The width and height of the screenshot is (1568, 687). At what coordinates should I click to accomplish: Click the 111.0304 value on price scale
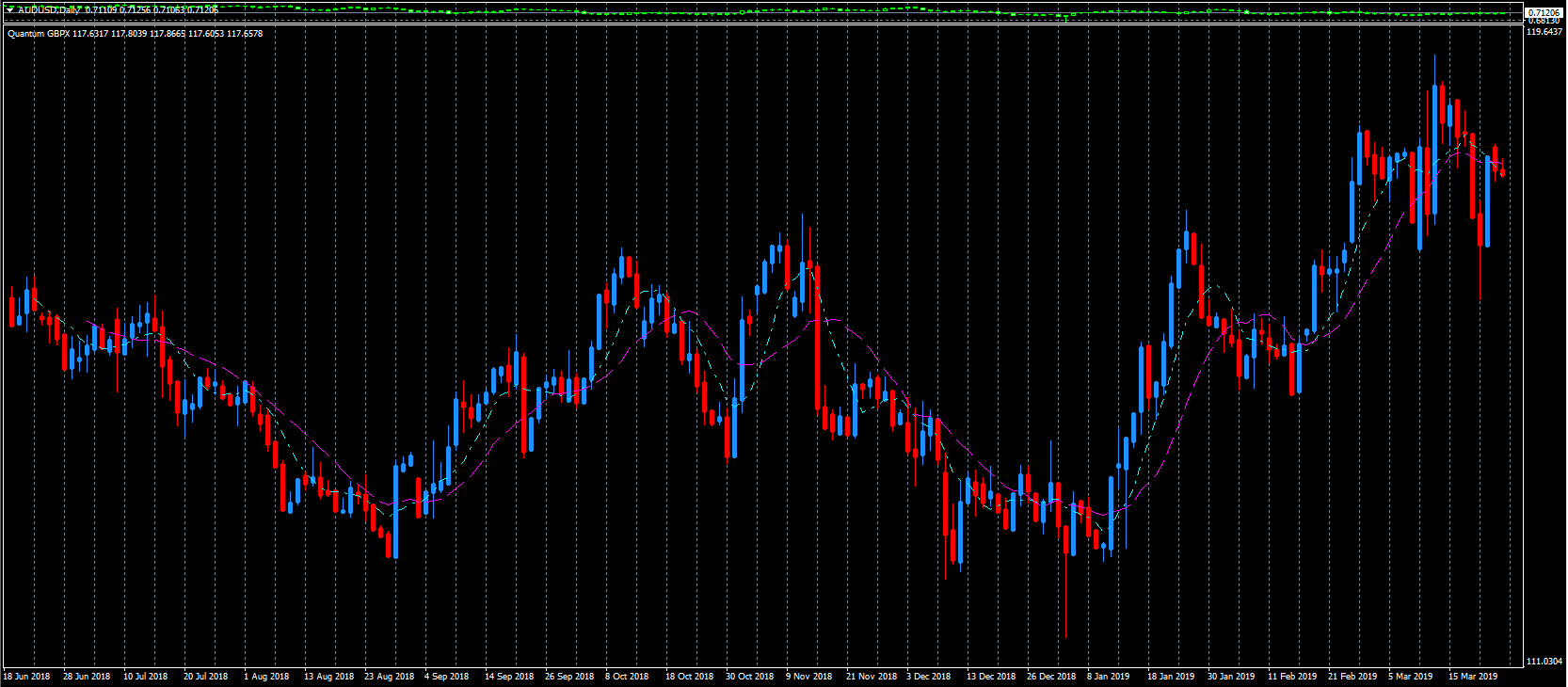1544,662
